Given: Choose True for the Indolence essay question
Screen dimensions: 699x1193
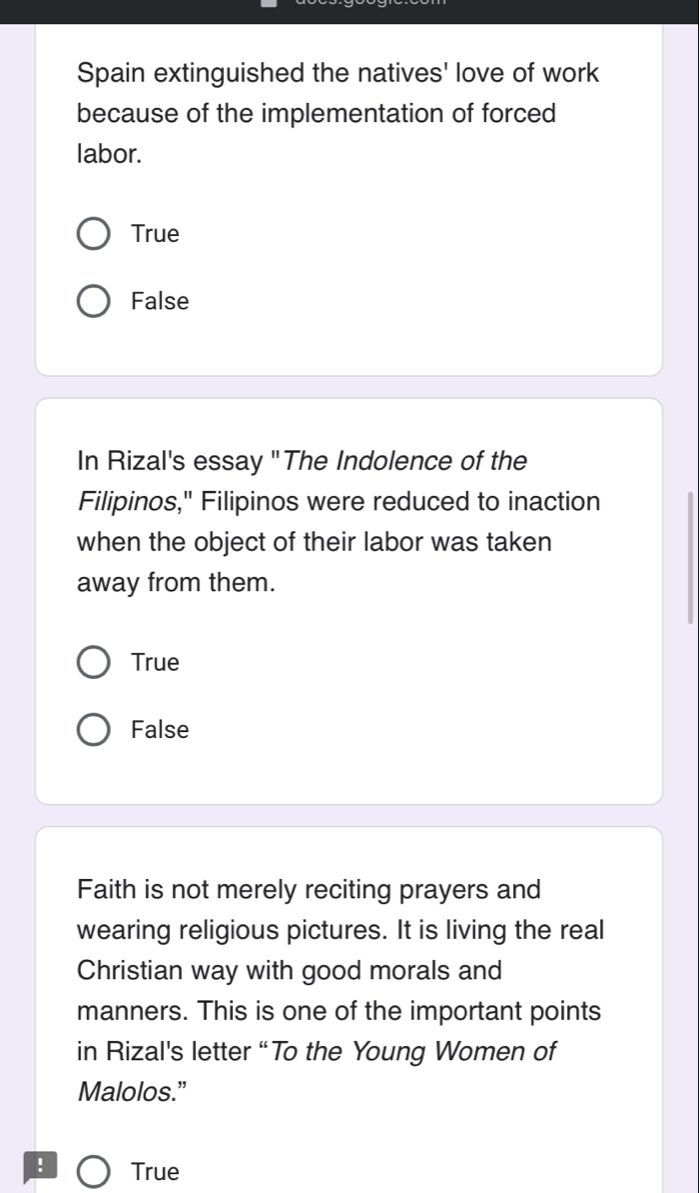Looking at the screenshot, I should [95, 662].
